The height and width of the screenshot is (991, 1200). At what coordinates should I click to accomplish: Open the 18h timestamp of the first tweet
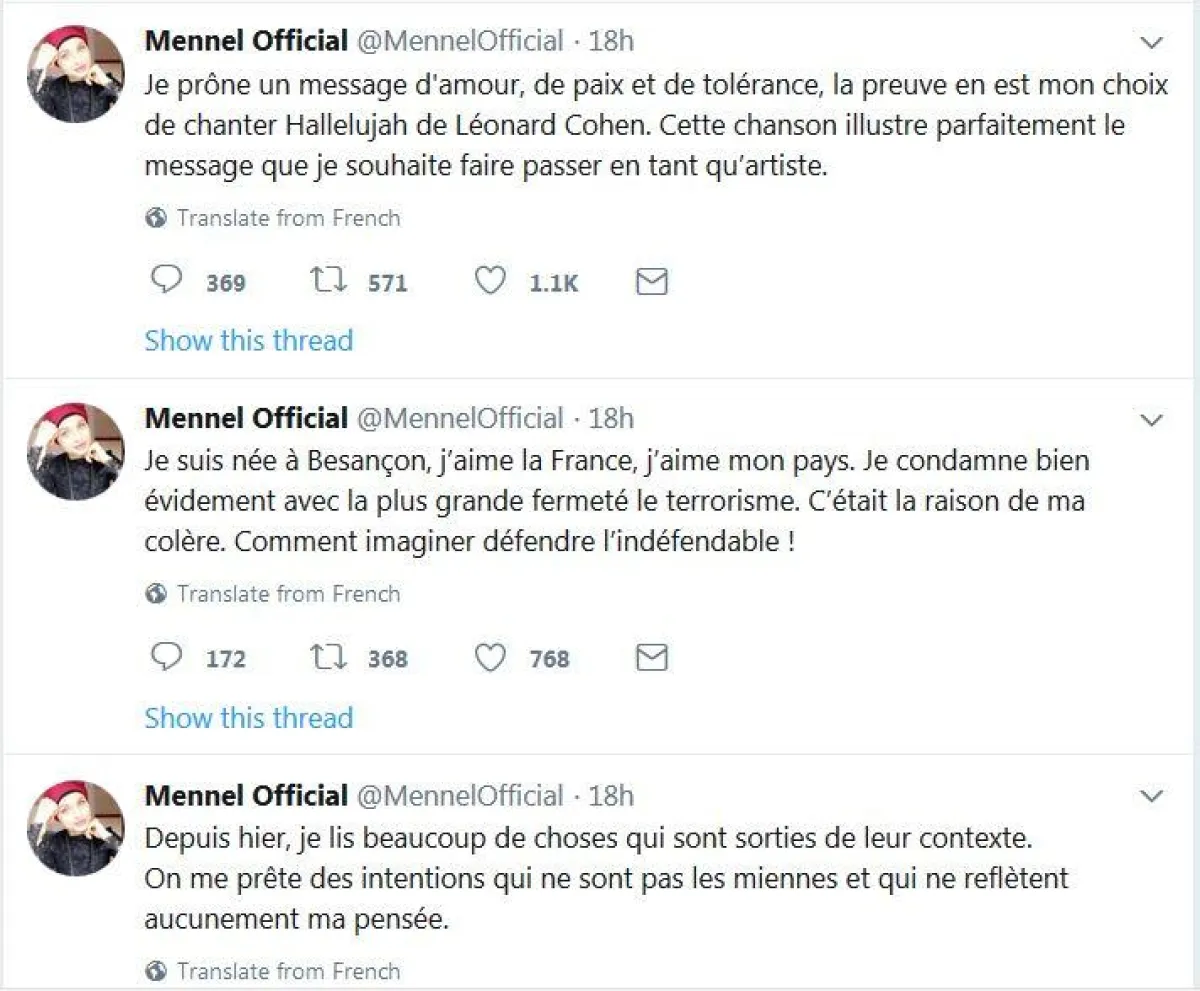click(611, 42)
